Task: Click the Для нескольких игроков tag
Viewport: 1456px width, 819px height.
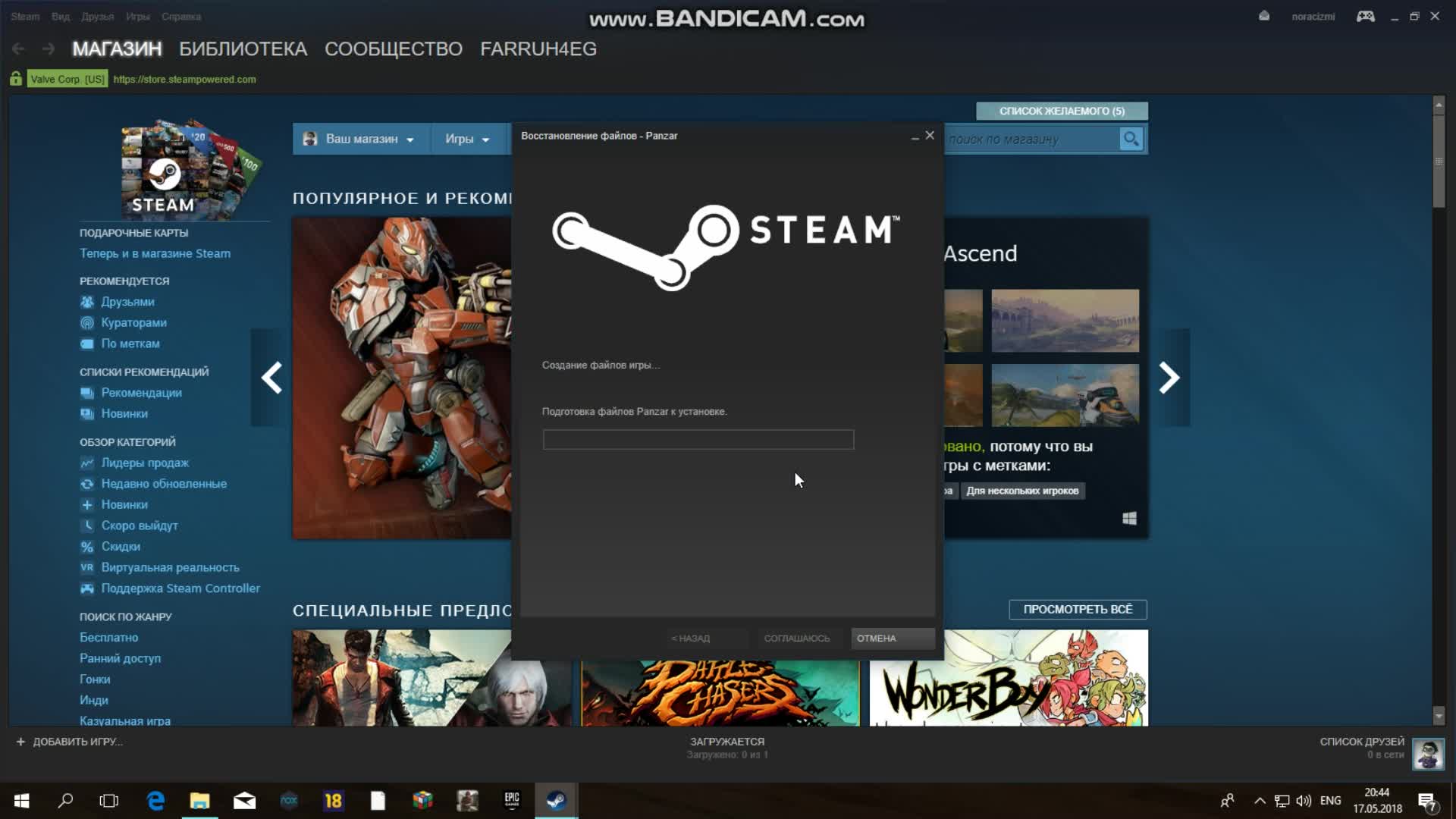Action: click(x=1022, y=491)
